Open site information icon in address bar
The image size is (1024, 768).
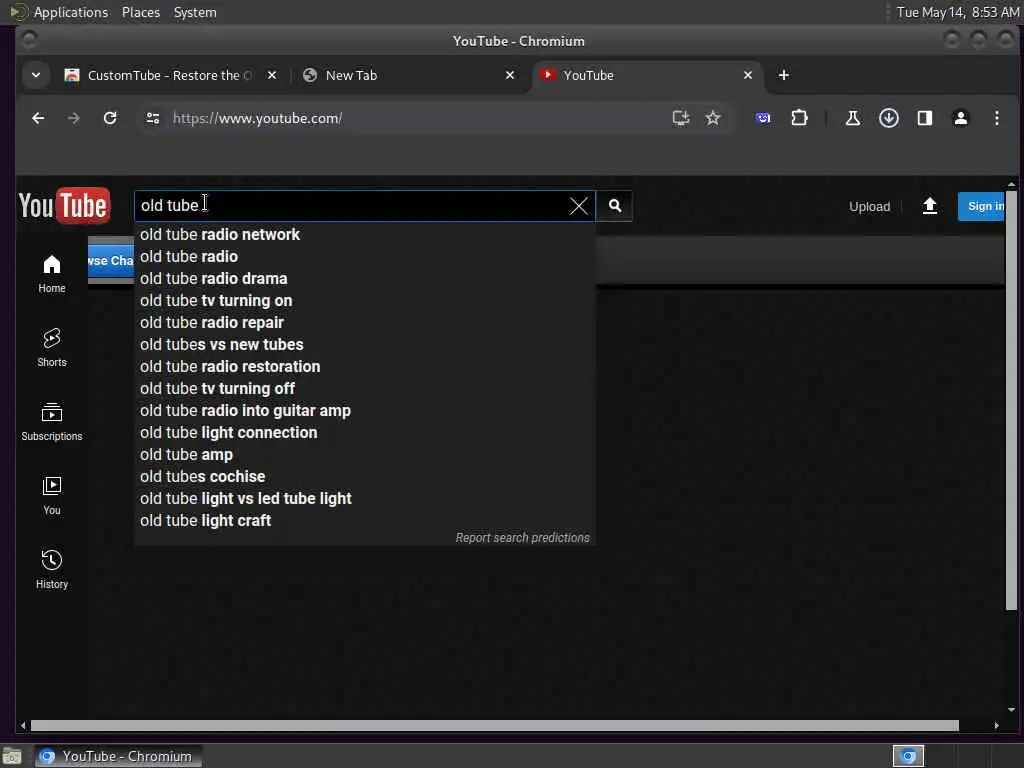[x=153, y=118]
